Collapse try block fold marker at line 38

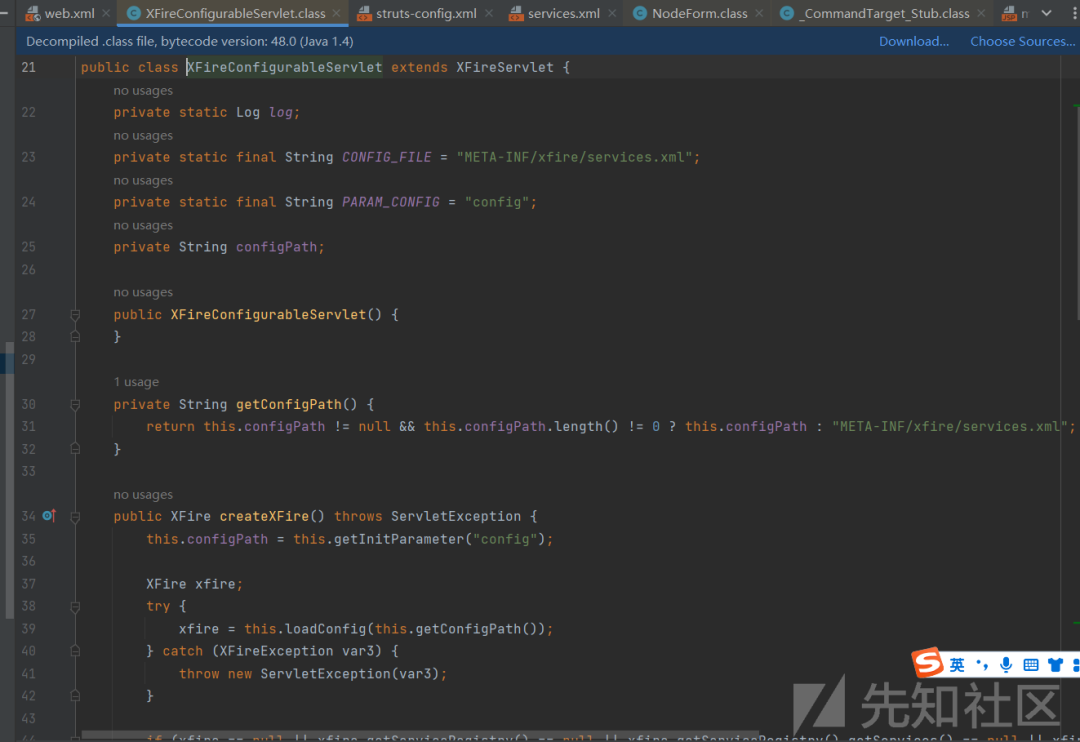click(x=75, y=607)
